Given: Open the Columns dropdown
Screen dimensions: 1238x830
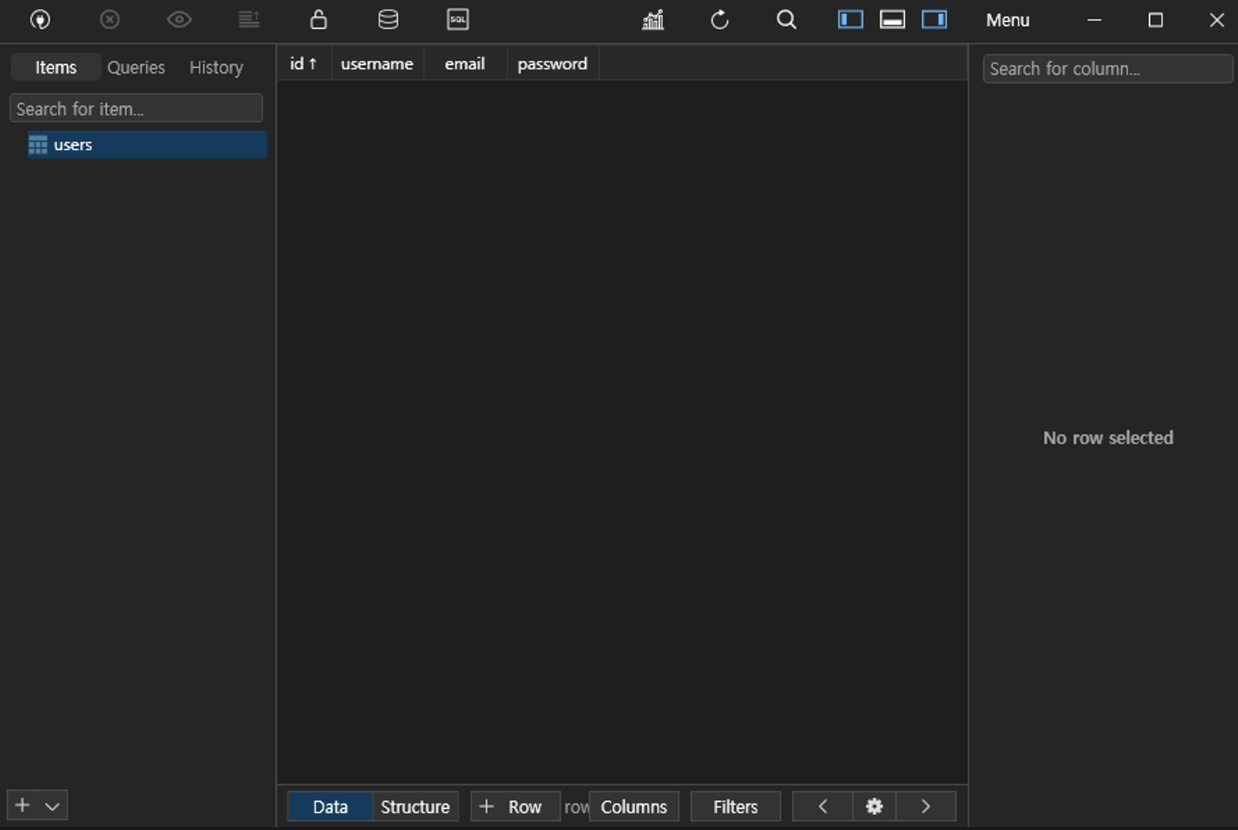Looking at the screenshot, I should pos(633,807).
